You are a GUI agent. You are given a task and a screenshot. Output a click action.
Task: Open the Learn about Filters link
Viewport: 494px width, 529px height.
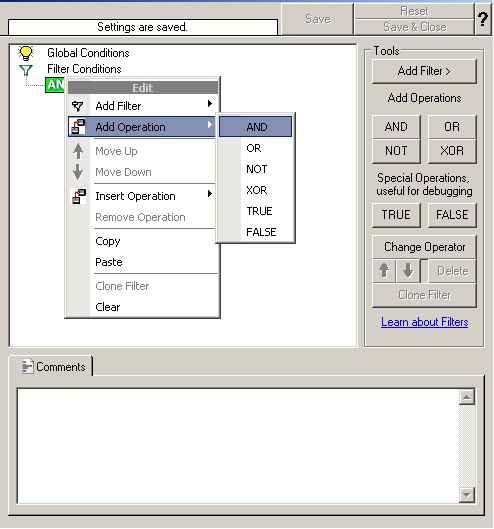(x=424, y=322)
